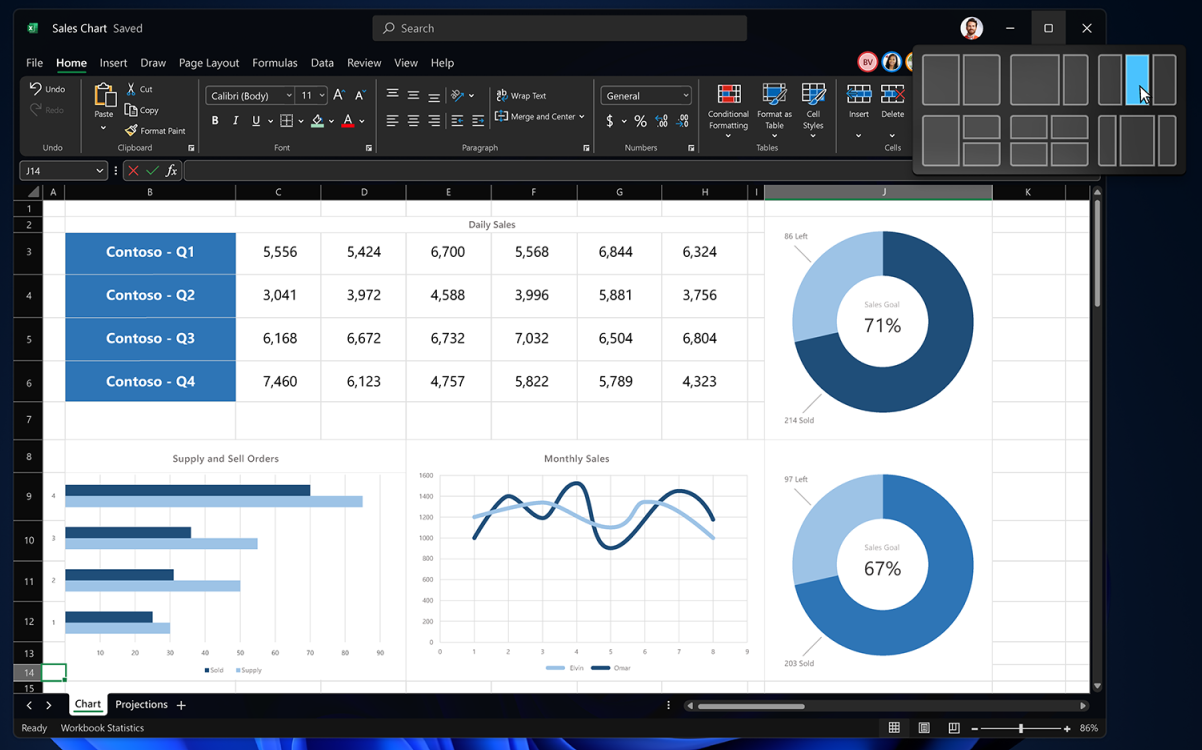
Task: Open the Calibri (Body) font dropdown
Action: 250,95
